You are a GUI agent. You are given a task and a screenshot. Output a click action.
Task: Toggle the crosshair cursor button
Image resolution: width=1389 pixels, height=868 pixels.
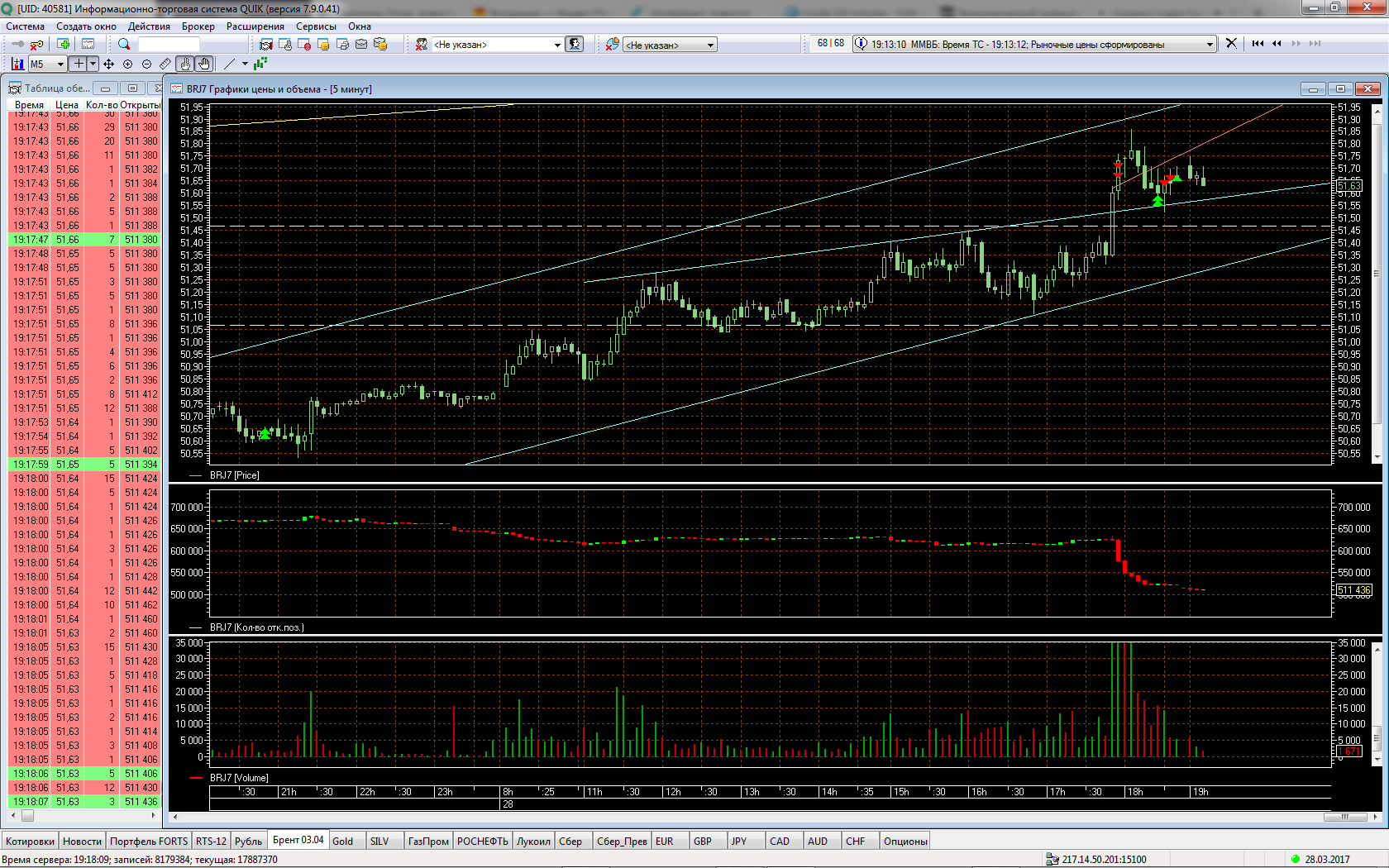79,64
